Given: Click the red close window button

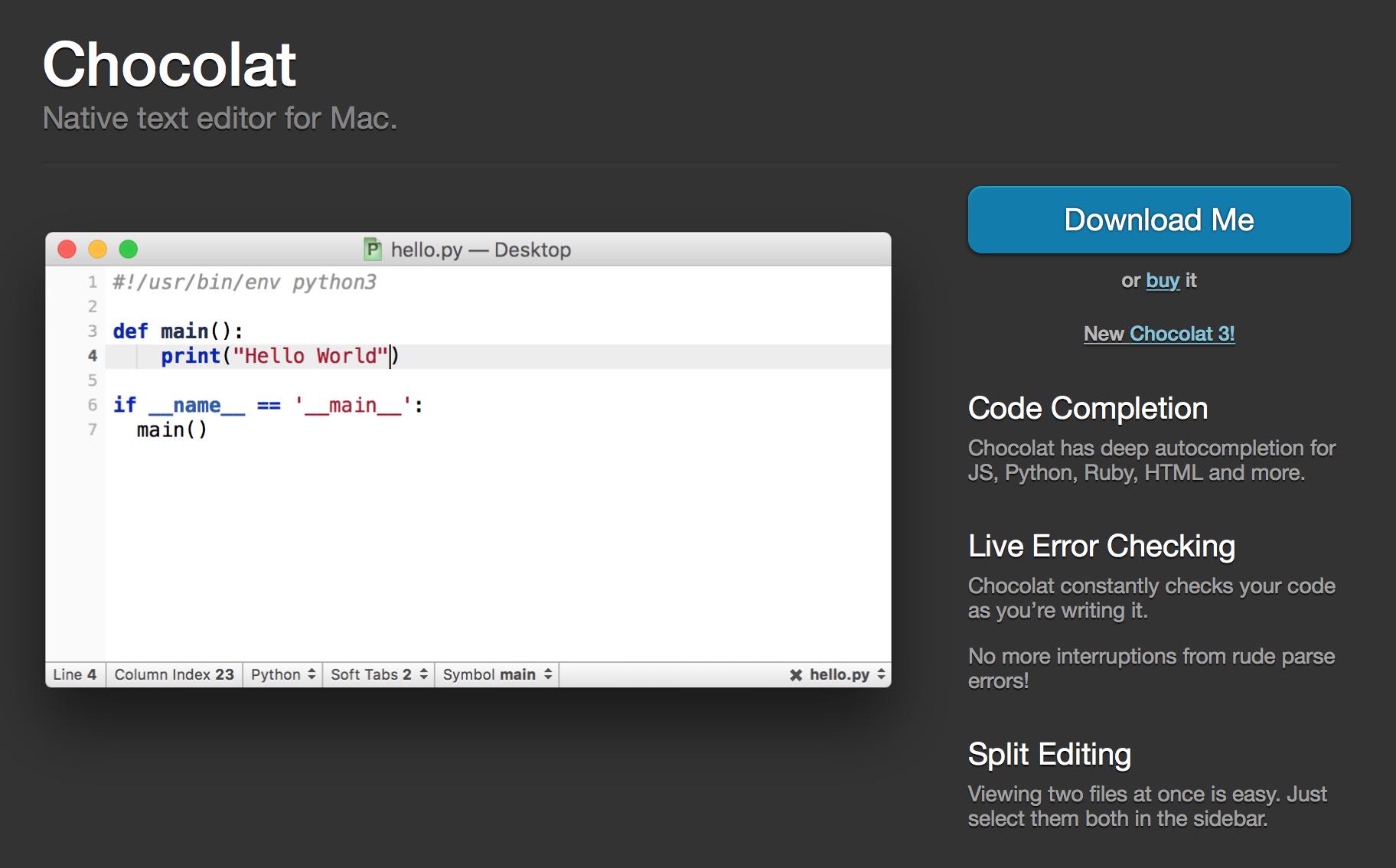Looking at the screenshot, I should [67, 250].
